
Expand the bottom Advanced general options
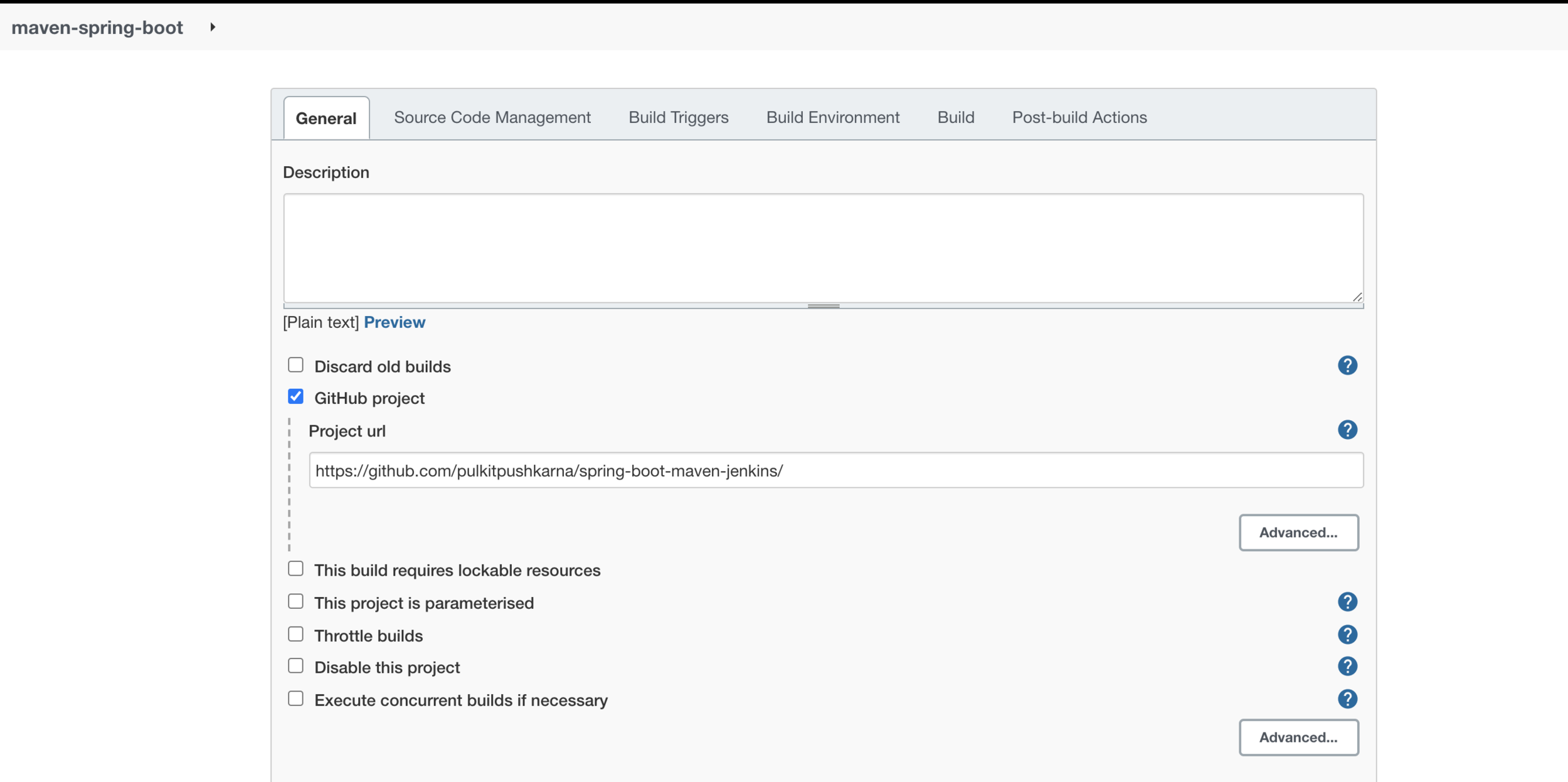1298,737
